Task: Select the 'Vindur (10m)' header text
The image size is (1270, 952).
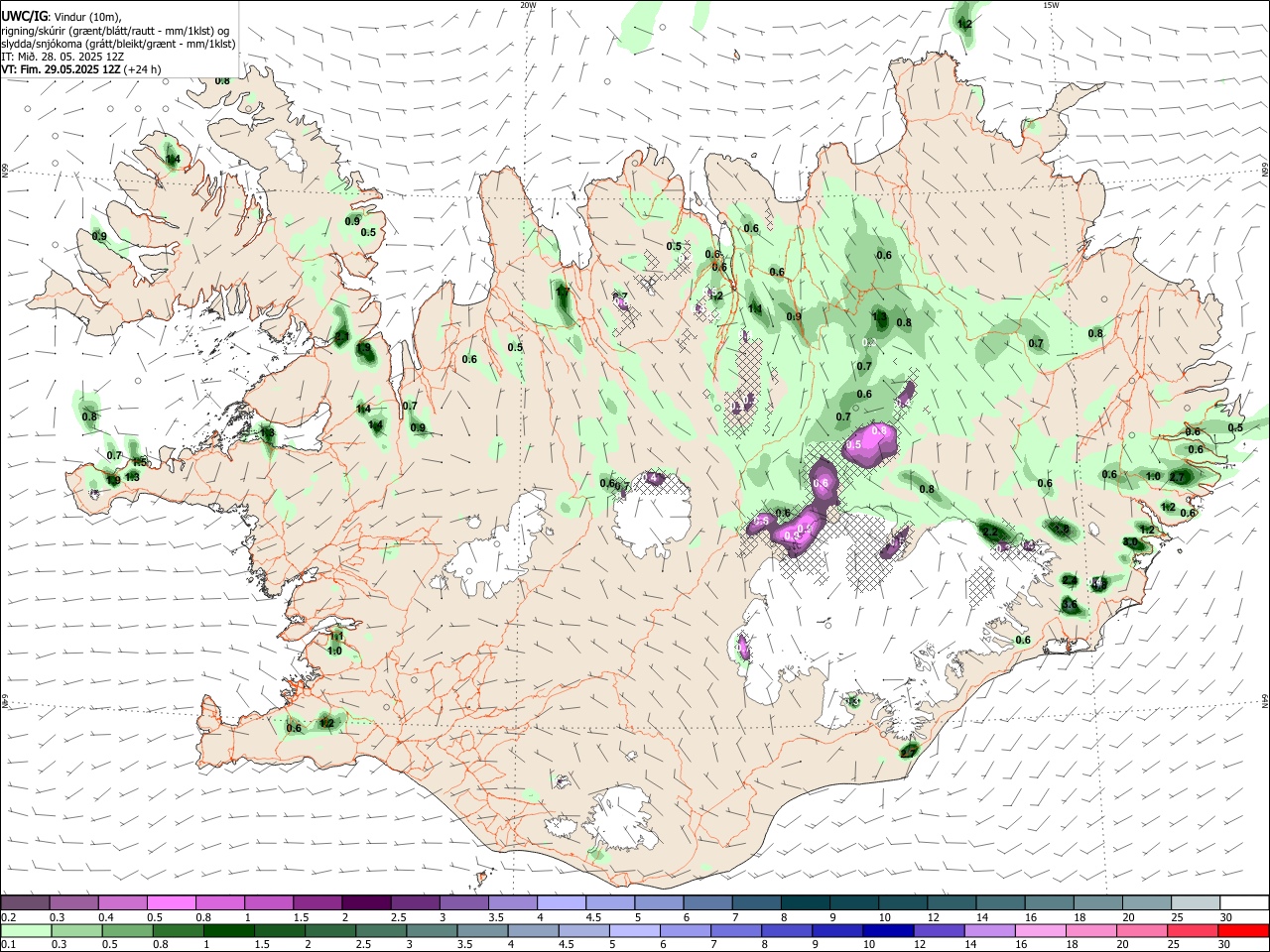Action: [86, 16]
